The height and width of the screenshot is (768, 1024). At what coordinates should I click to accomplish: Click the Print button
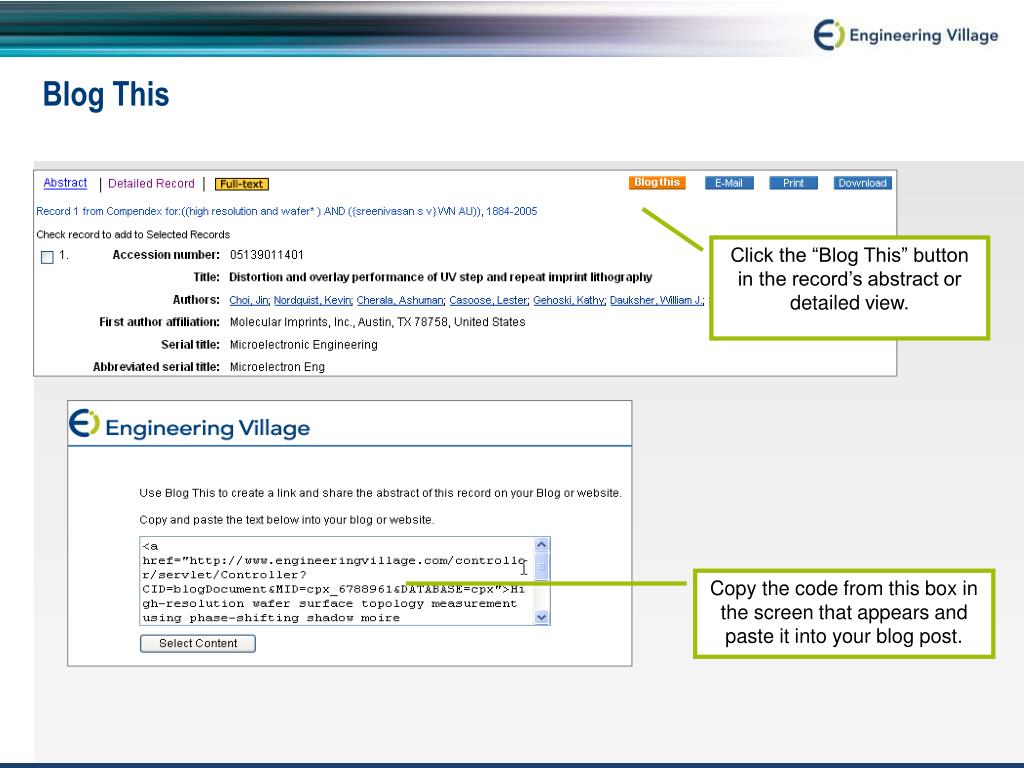tap(793, 184)
